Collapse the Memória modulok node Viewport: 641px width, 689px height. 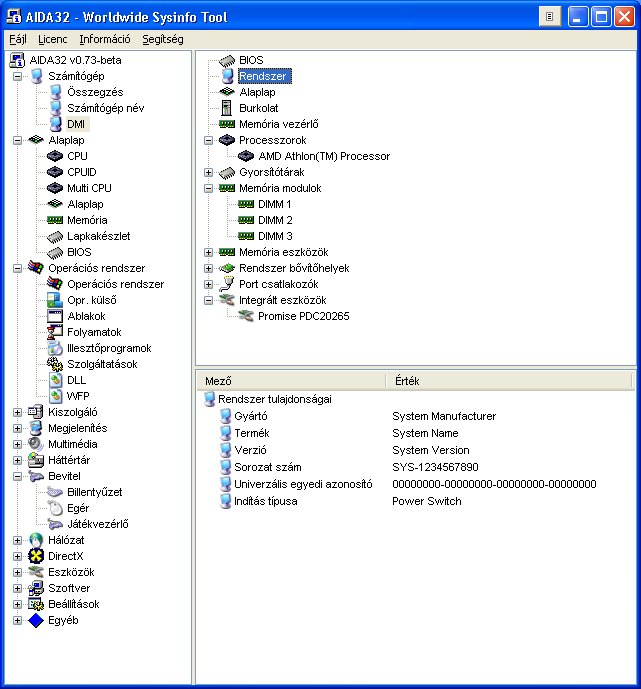click(209, 189)
